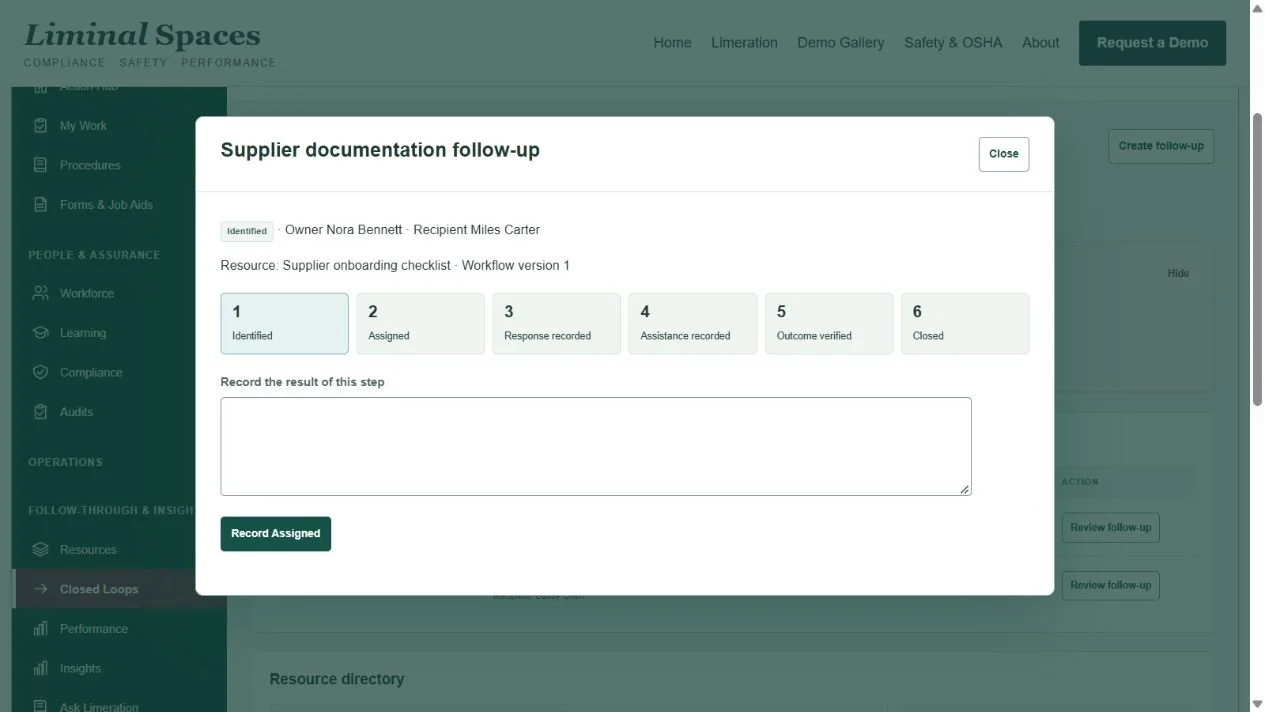The height and width of the screenshot is (712, 1265).
Task: Click the page vertical scrollbar thumb
Action: pos(1257,259)
